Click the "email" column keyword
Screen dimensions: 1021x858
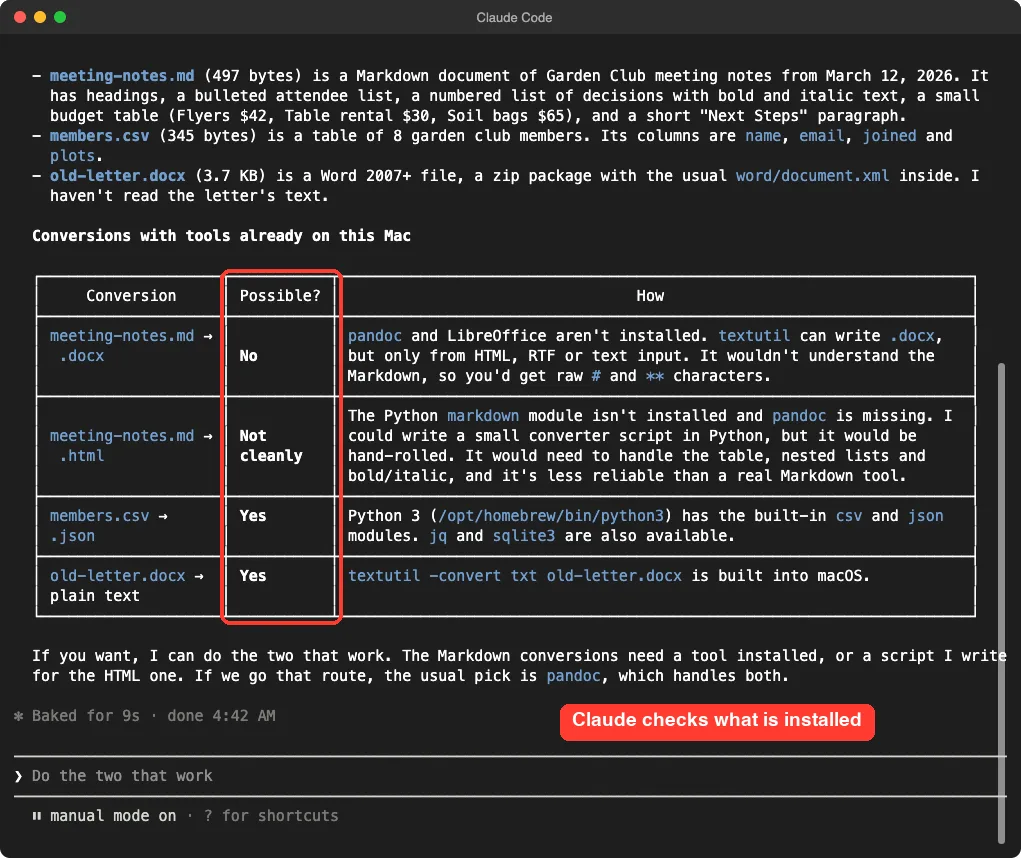821,135
